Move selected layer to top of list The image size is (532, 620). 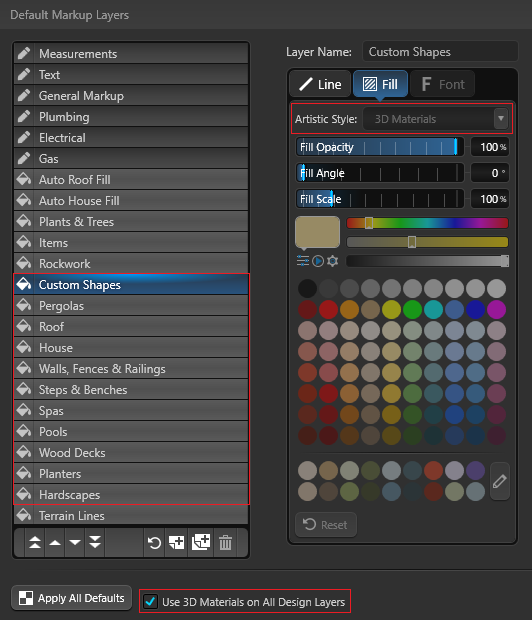coord(35,542)
